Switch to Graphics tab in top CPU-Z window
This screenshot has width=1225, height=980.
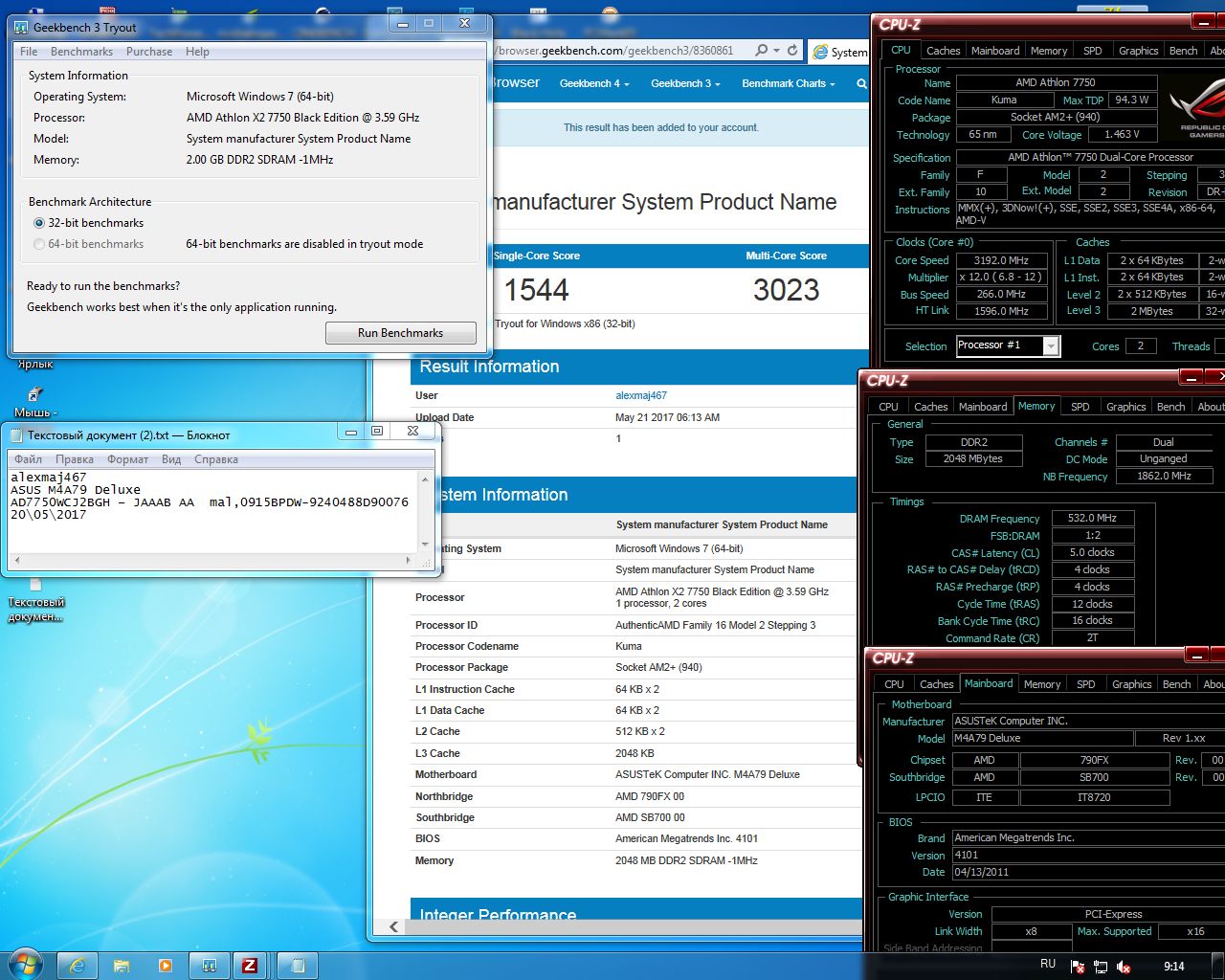pyautogui.click(x=1138, y=51)
